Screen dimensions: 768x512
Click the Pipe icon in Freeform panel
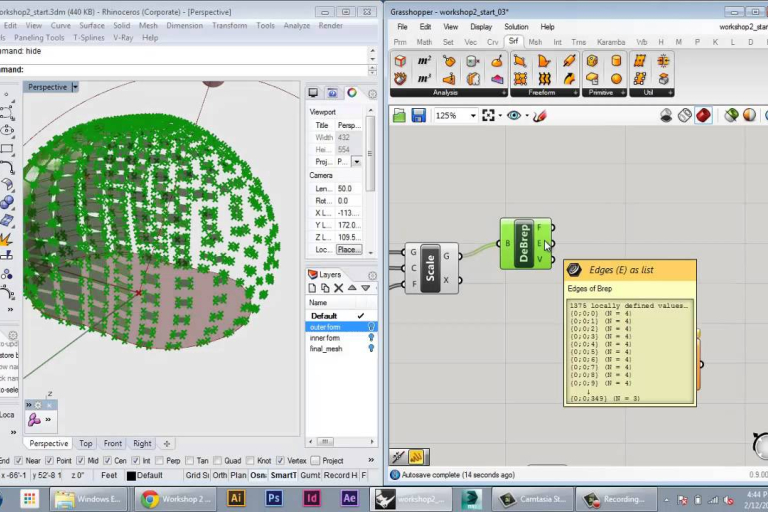click(569, 61)
